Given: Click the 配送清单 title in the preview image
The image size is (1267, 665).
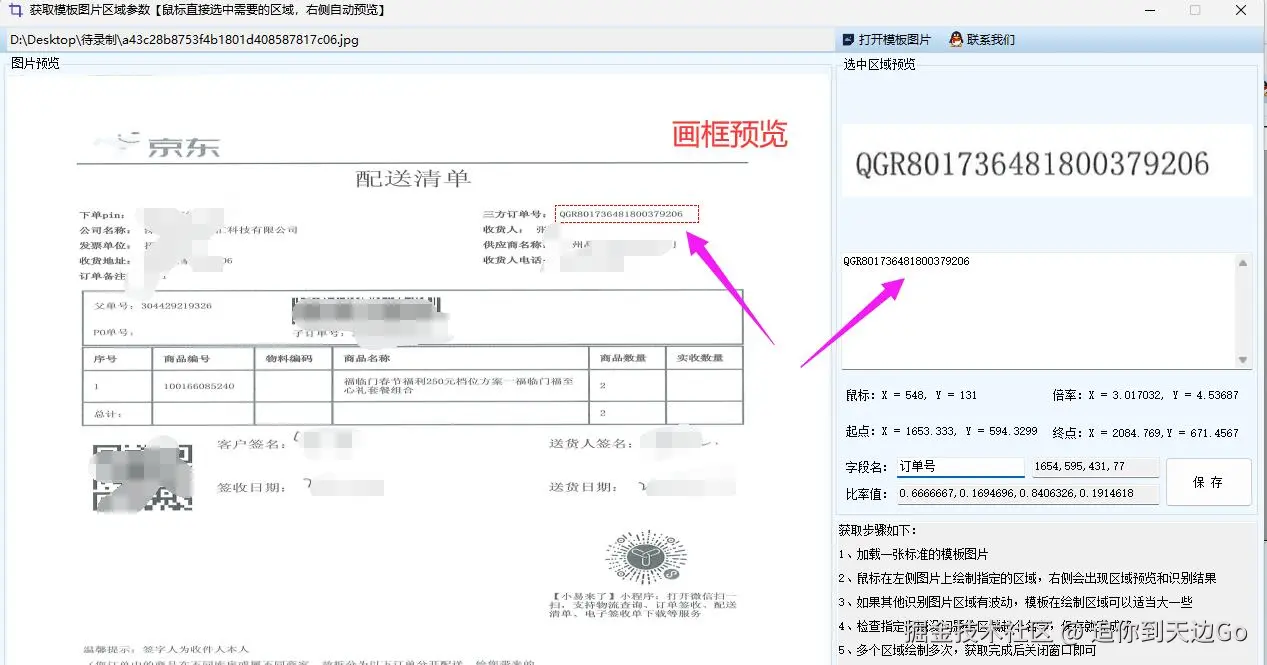Looking at the screenshot, I should (x=413, y=179).
